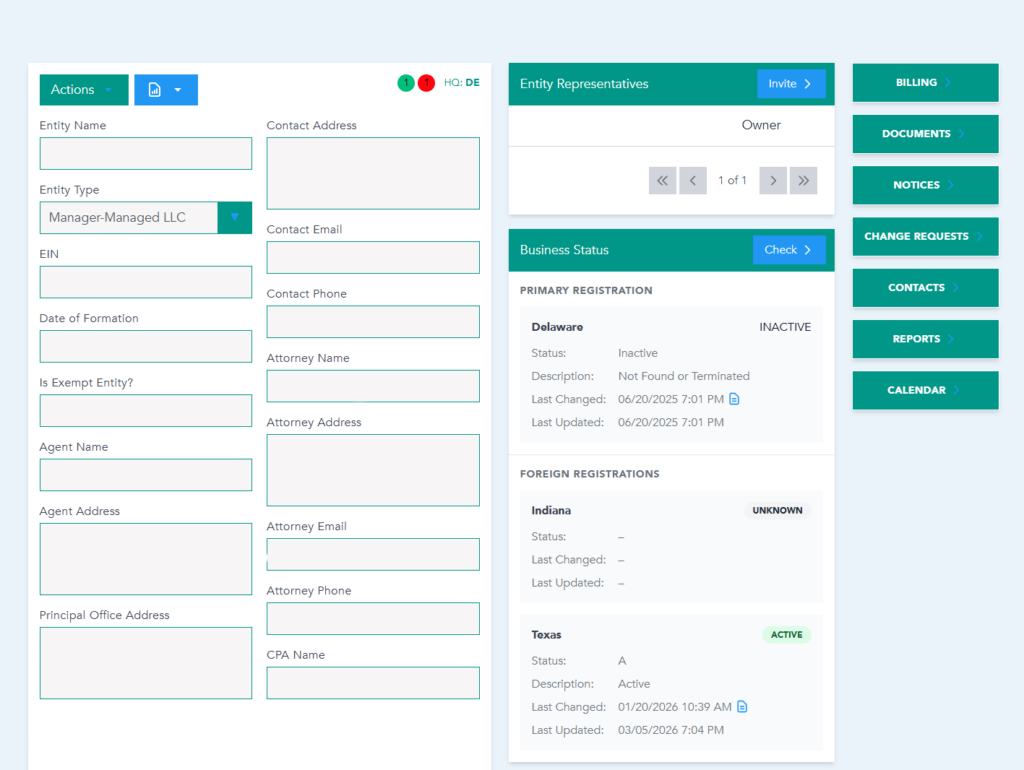Open the Billing section
Viewport: 1024px width, 770px height.
(925, 83)
